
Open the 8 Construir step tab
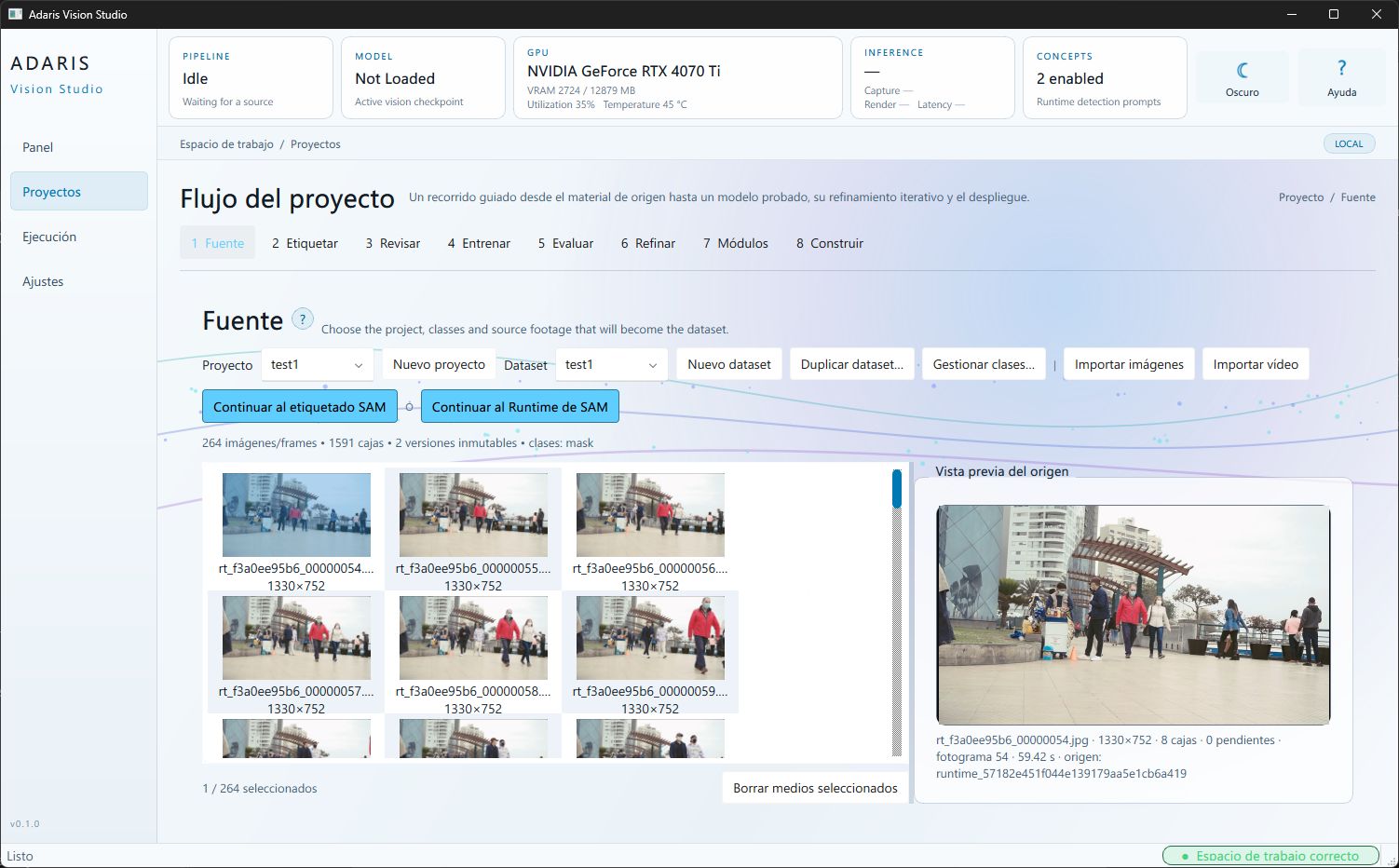click(830, 243)
